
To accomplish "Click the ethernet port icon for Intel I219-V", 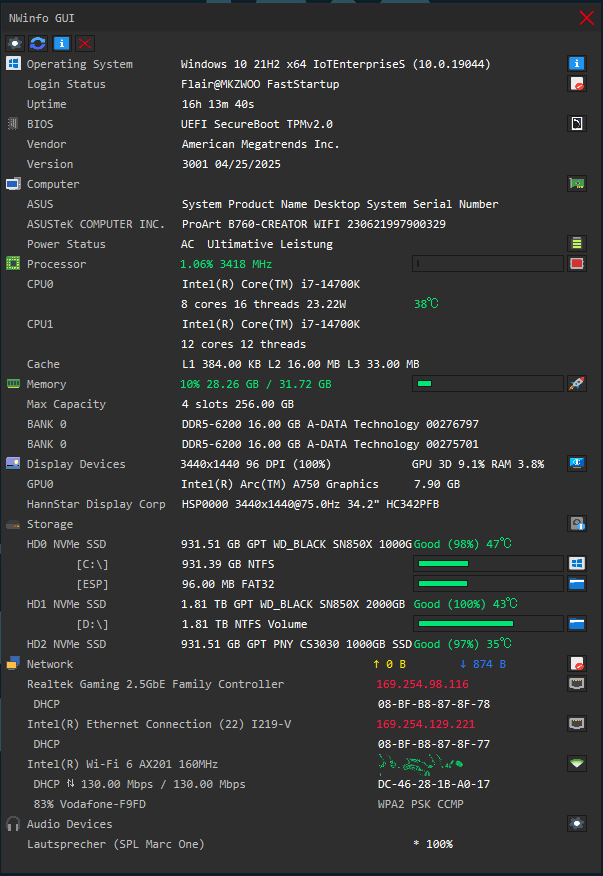I will pos(577,724).
